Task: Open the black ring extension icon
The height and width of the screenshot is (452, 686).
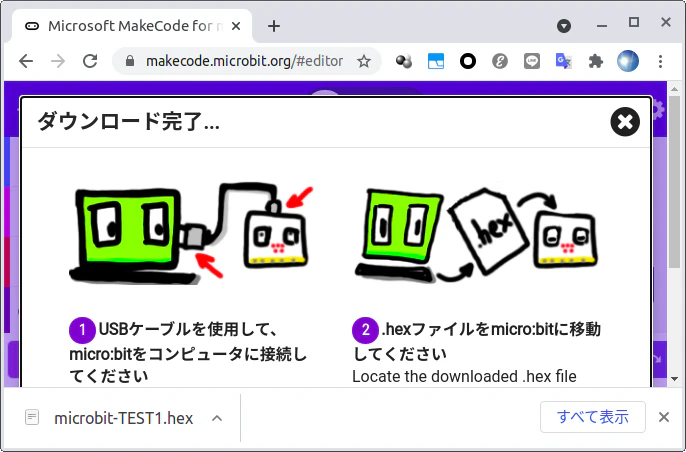Action: [x=468, y=61]
